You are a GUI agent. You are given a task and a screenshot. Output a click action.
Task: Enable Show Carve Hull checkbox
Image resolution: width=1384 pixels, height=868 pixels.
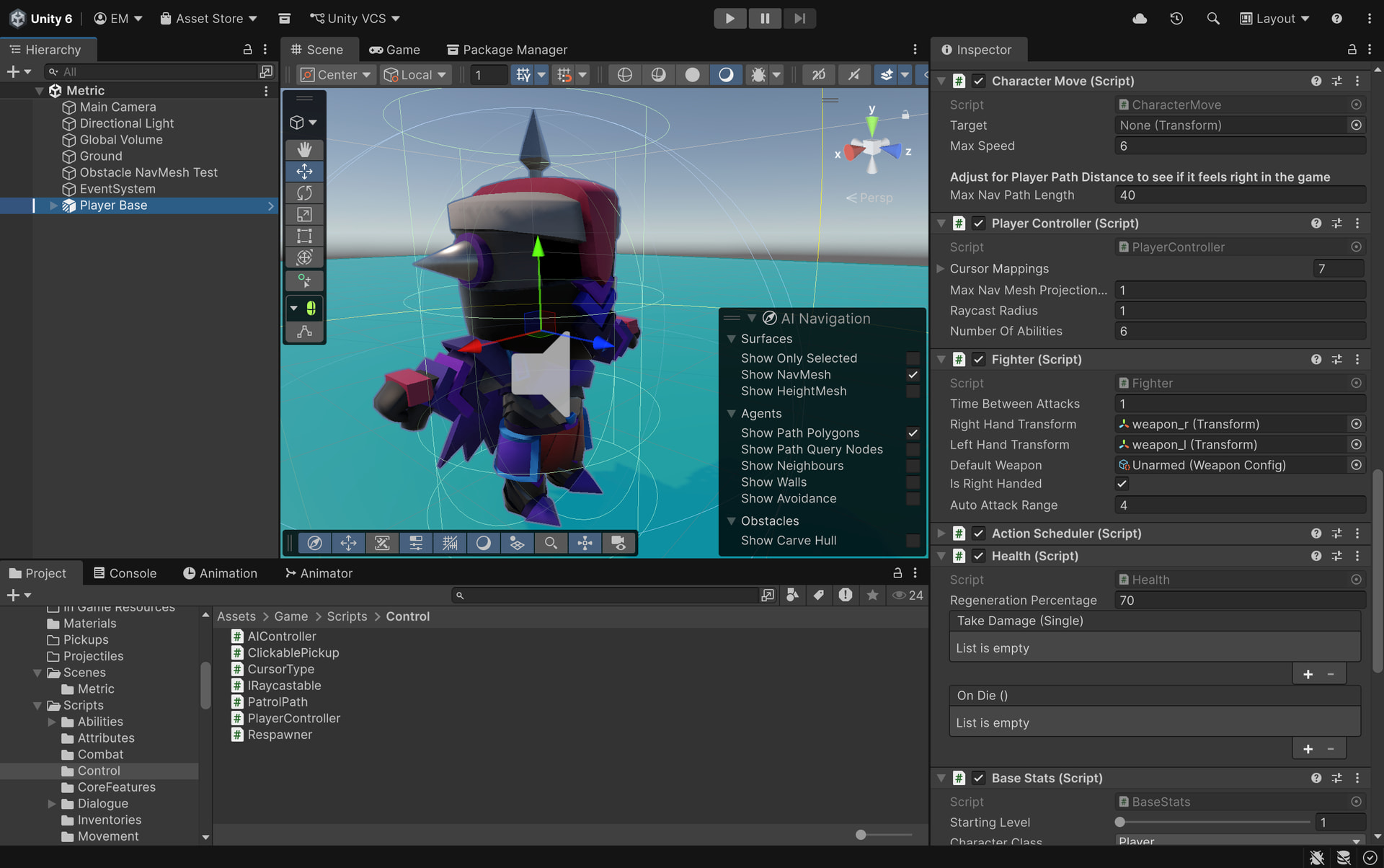(x=913, y=541)
